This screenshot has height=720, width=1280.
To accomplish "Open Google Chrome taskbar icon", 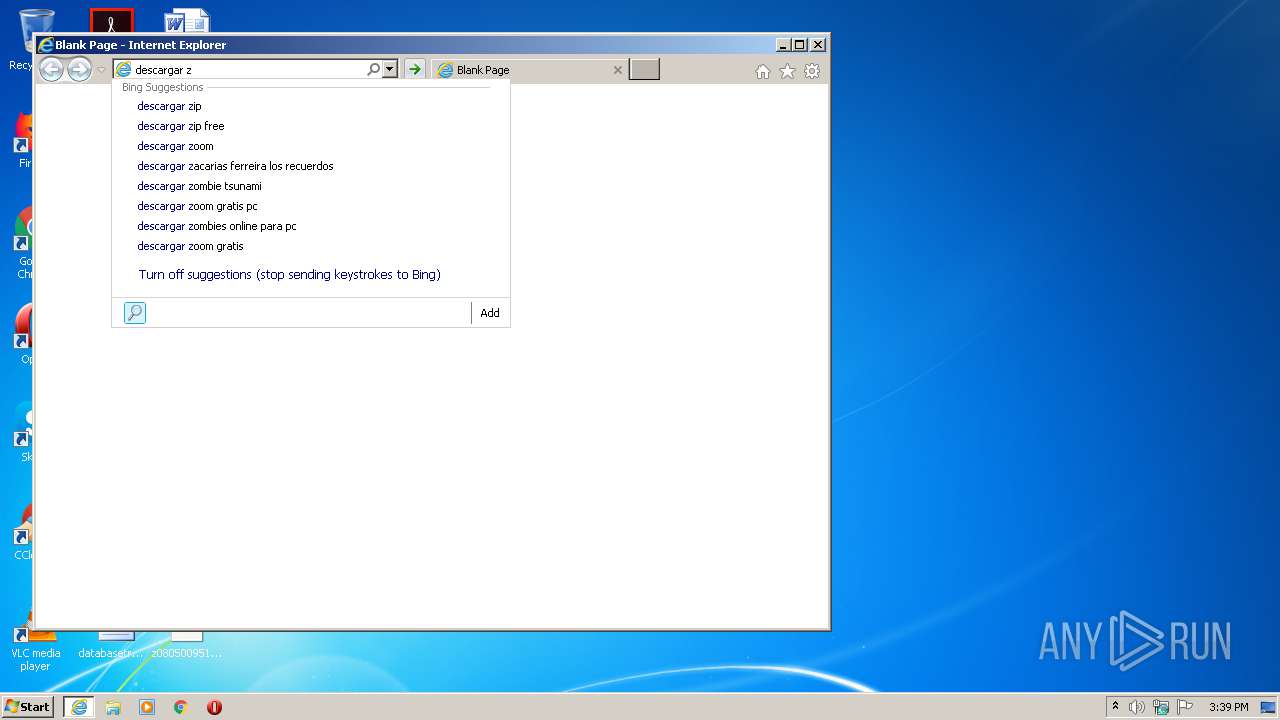I will (x=181, y=707).
